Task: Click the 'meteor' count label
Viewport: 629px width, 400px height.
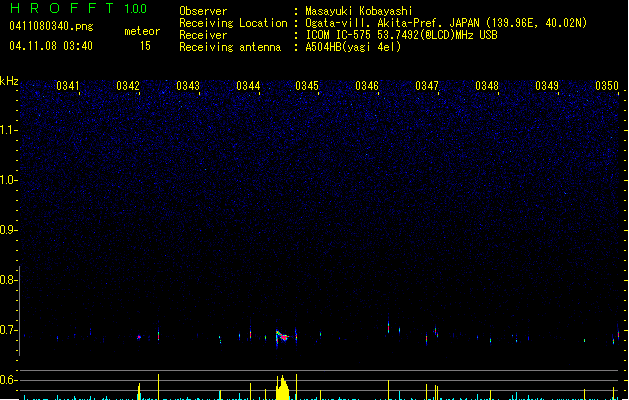Action: [142, 31]
